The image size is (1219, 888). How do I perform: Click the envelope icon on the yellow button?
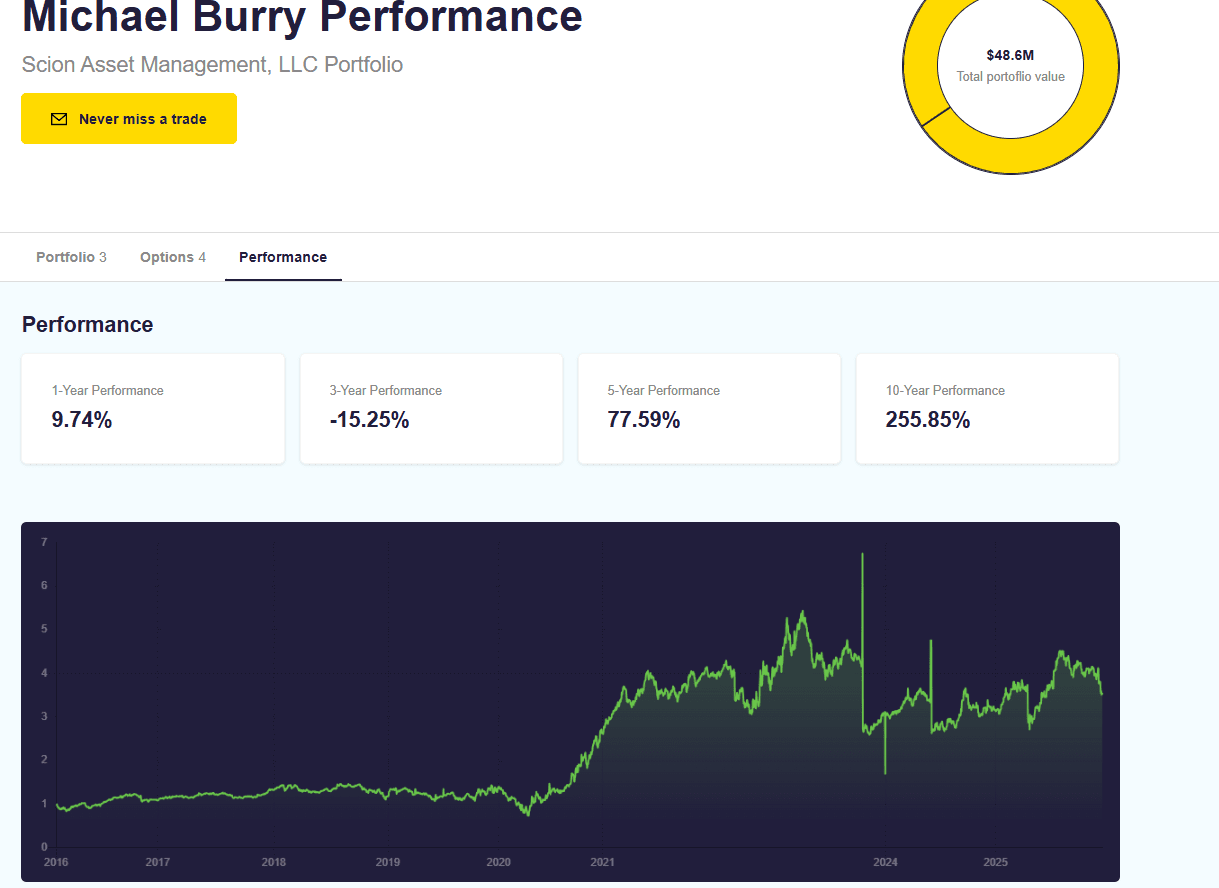[x=59, y=119]
